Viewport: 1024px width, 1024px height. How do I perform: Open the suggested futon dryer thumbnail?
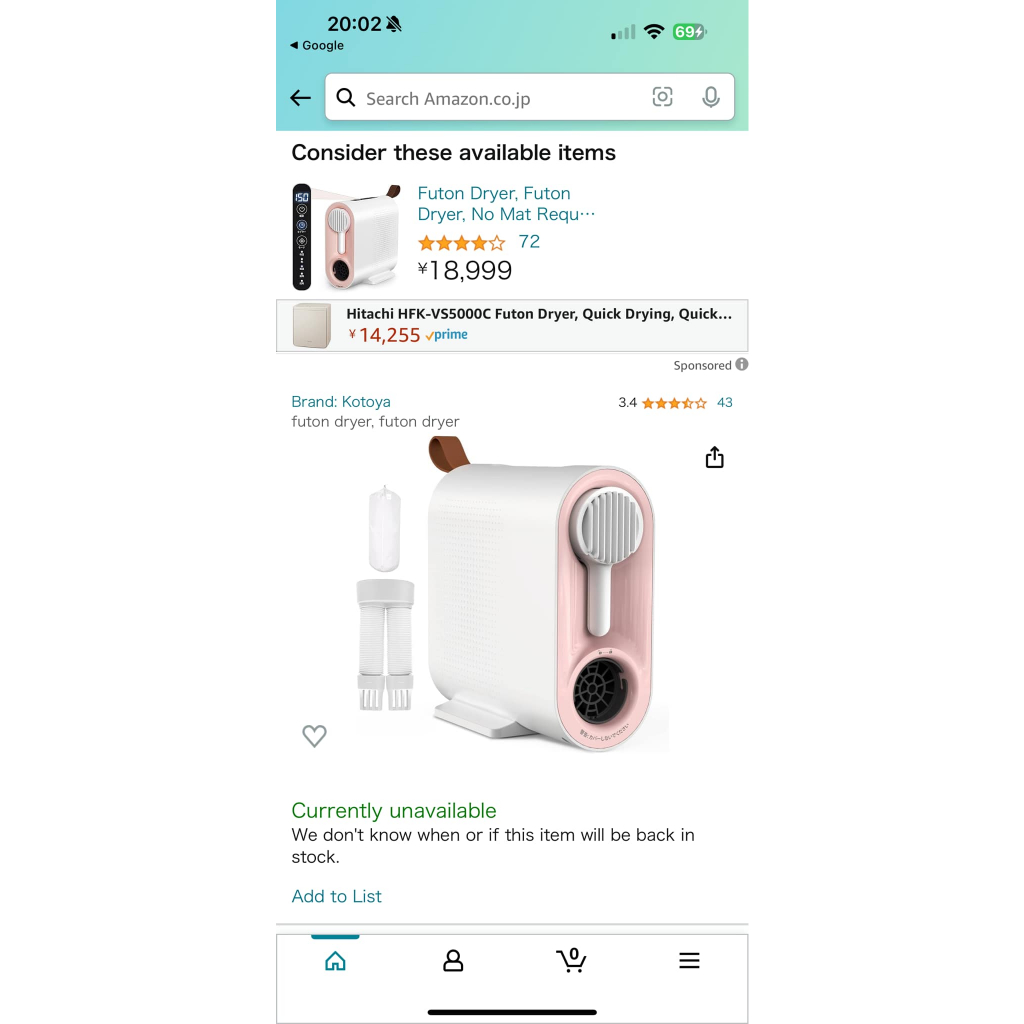click(x=346, y=237)
